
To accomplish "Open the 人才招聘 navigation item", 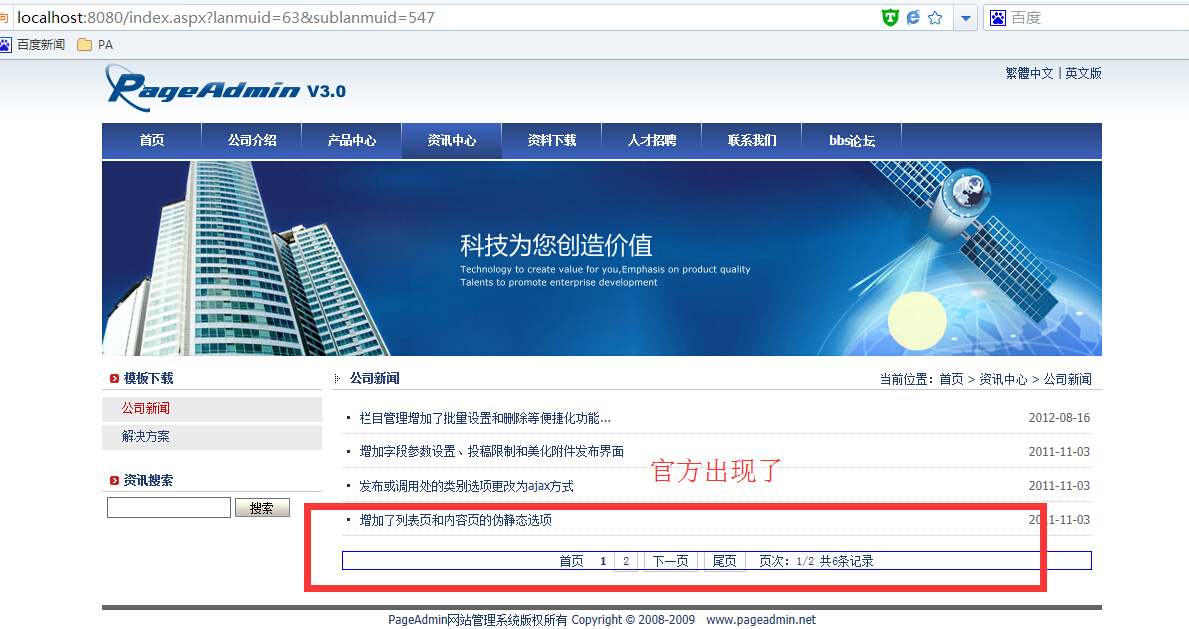I will (651, 140).
